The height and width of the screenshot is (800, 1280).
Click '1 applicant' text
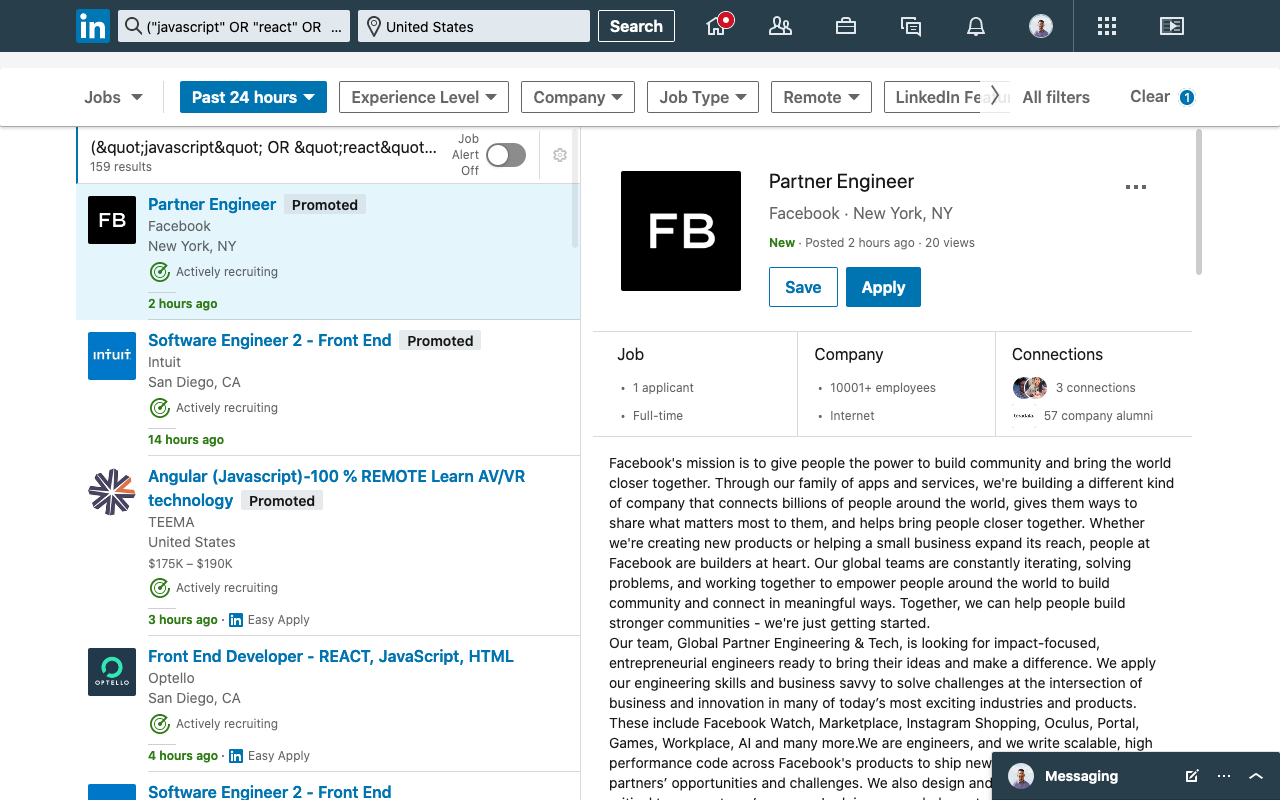pyautogui.click(x=663, y=388)
